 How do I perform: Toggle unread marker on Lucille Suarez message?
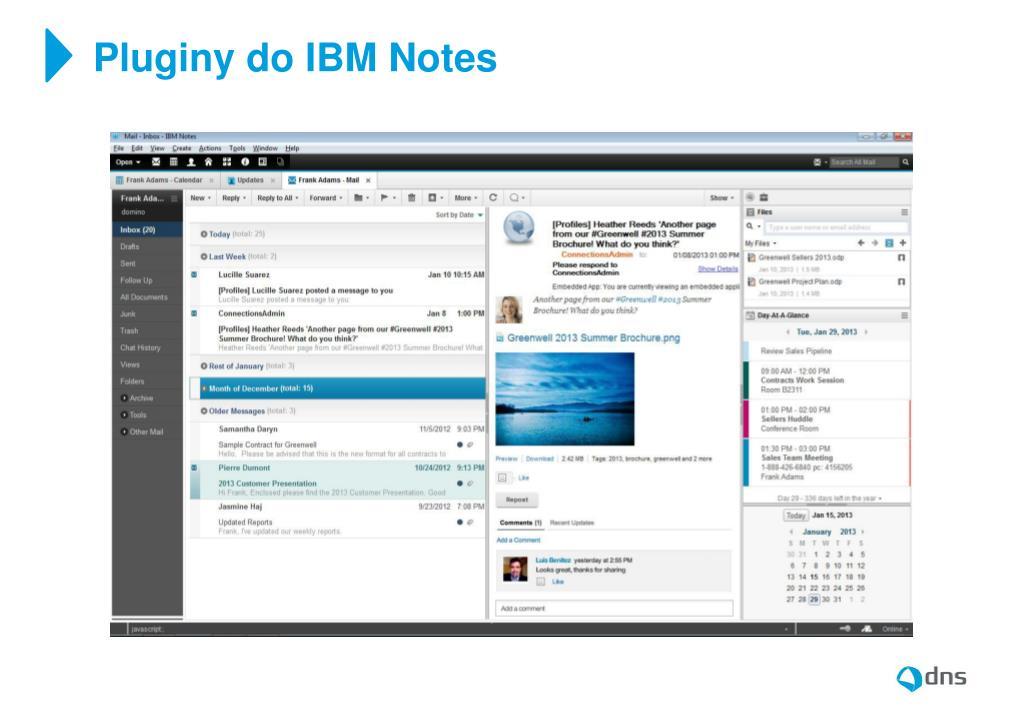(x=194, y=275)
